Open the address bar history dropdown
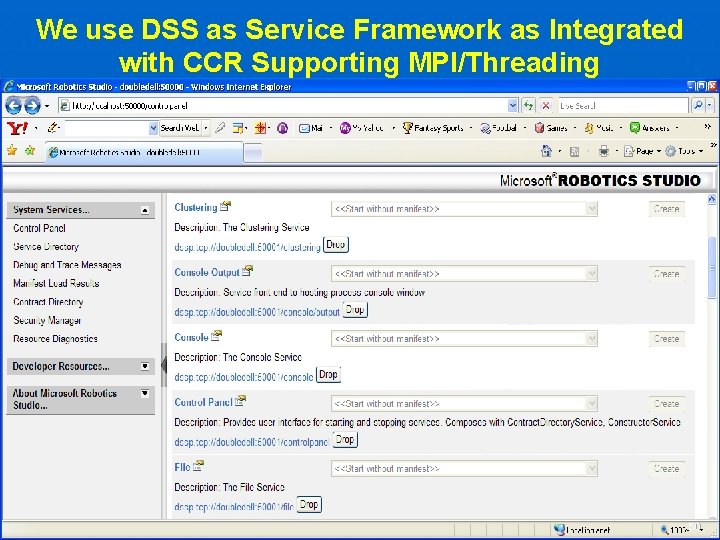720x540 pixels. click(512, 106)
